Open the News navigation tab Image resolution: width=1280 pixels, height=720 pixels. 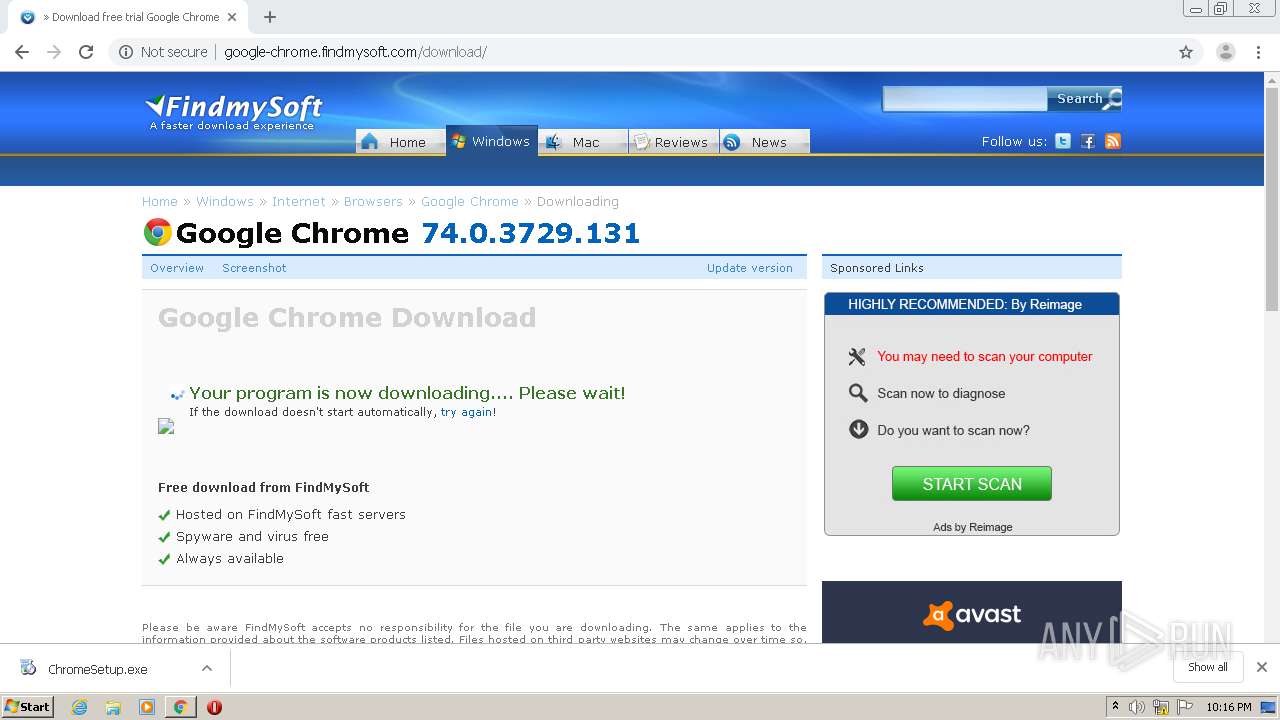[x=765, y=142]
